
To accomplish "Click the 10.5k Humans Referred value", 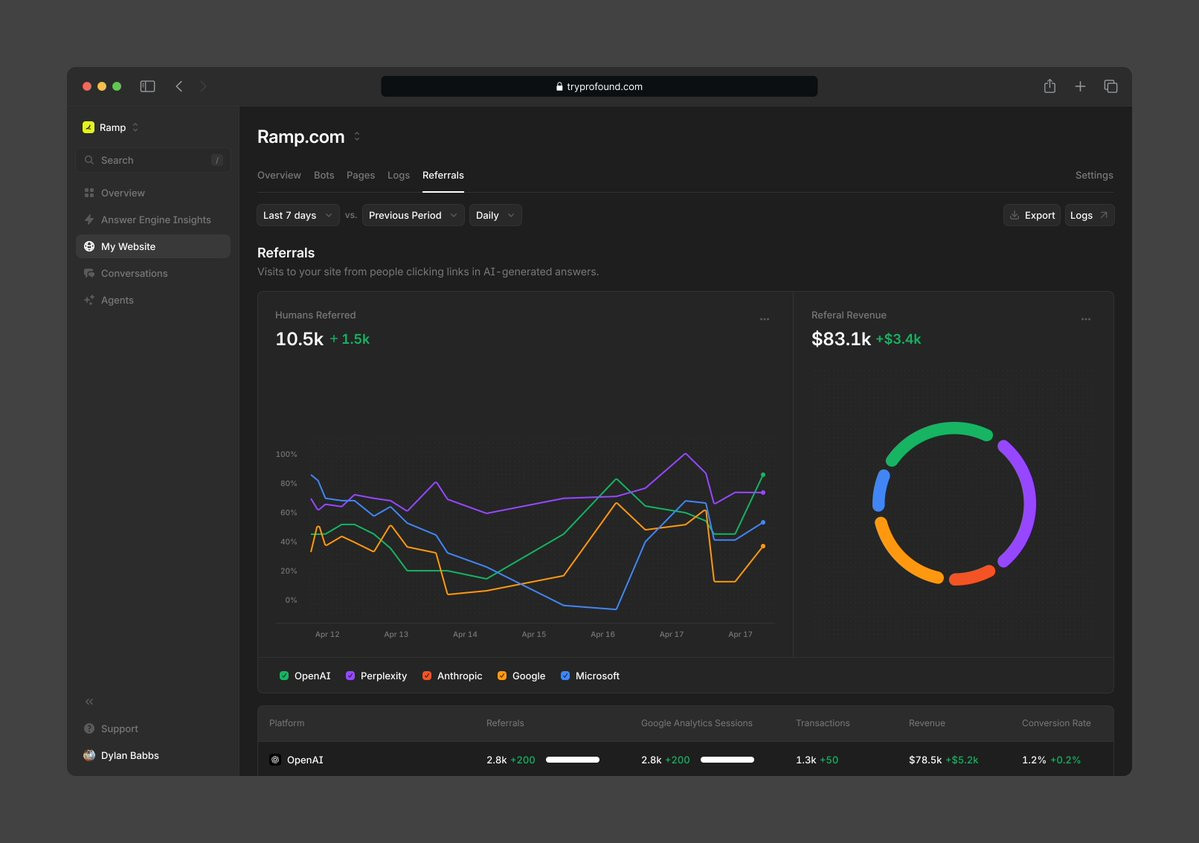I will 299,339.
